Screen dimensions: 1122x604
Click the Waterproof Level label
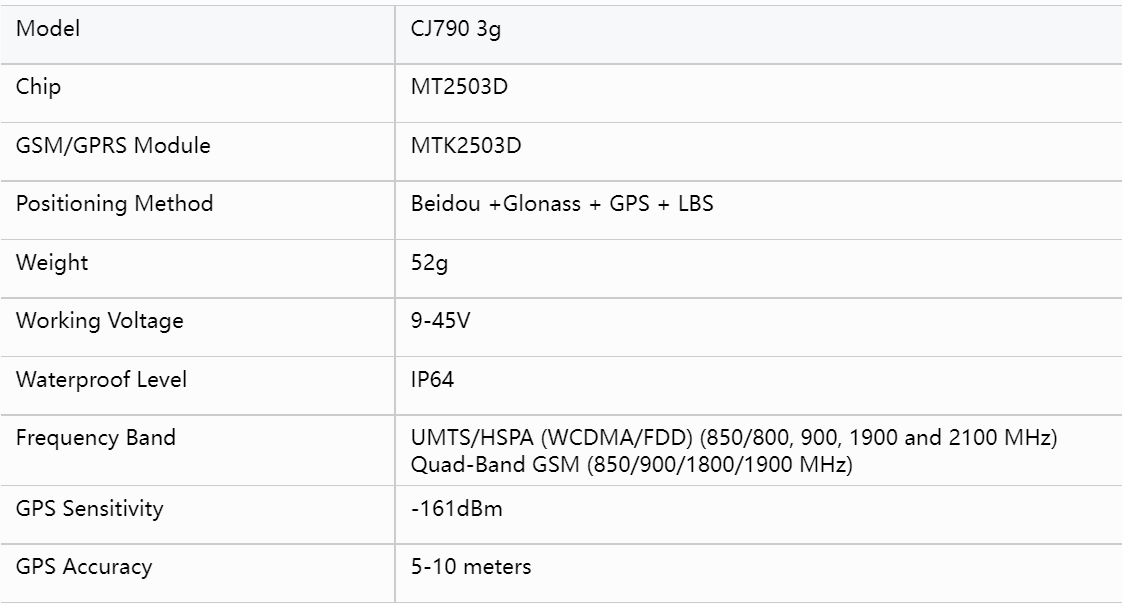coord(101,380)
